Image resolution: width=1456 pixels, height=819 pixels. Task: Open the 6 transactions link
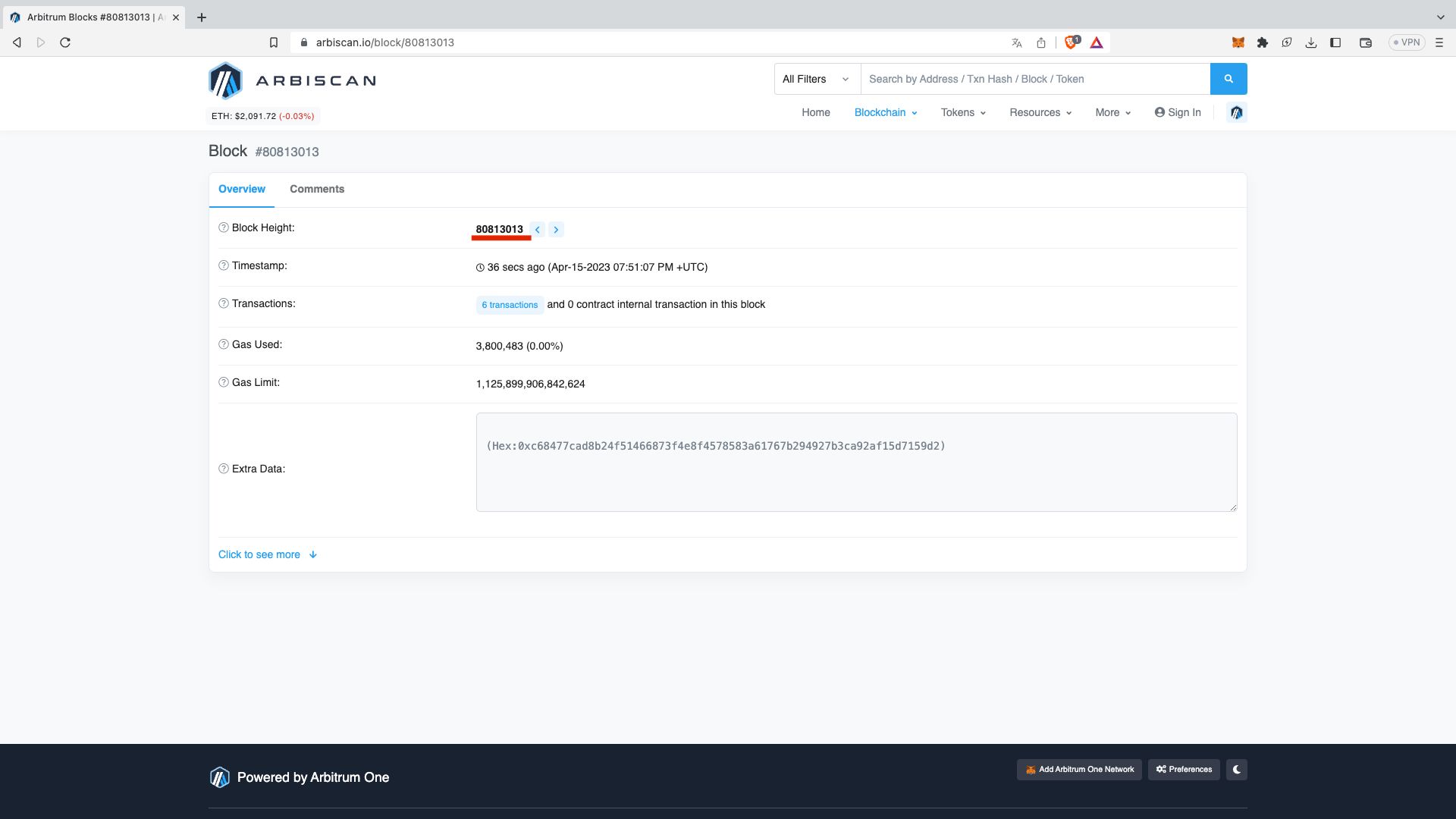[510, 305]
